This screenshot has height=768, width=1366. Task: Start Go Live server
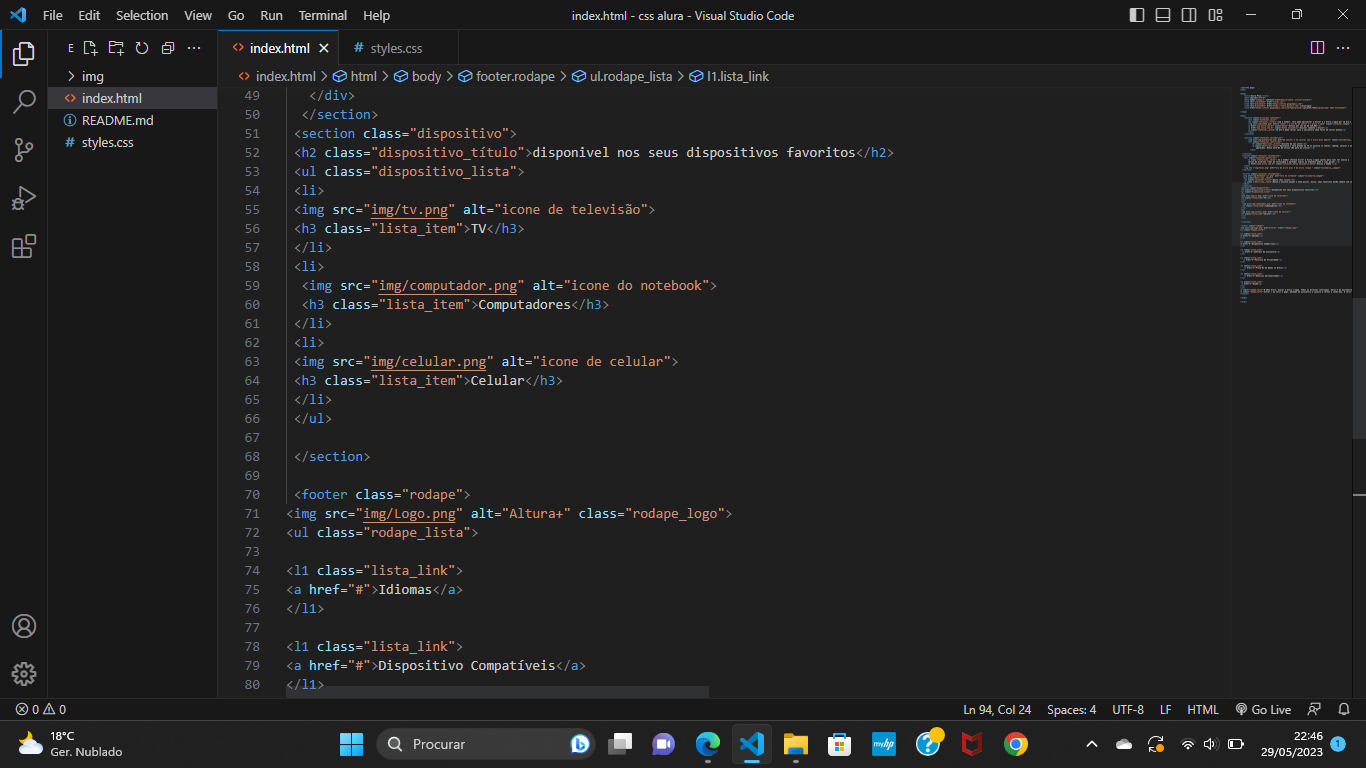pyautogui.click(x=1263, y=709)
